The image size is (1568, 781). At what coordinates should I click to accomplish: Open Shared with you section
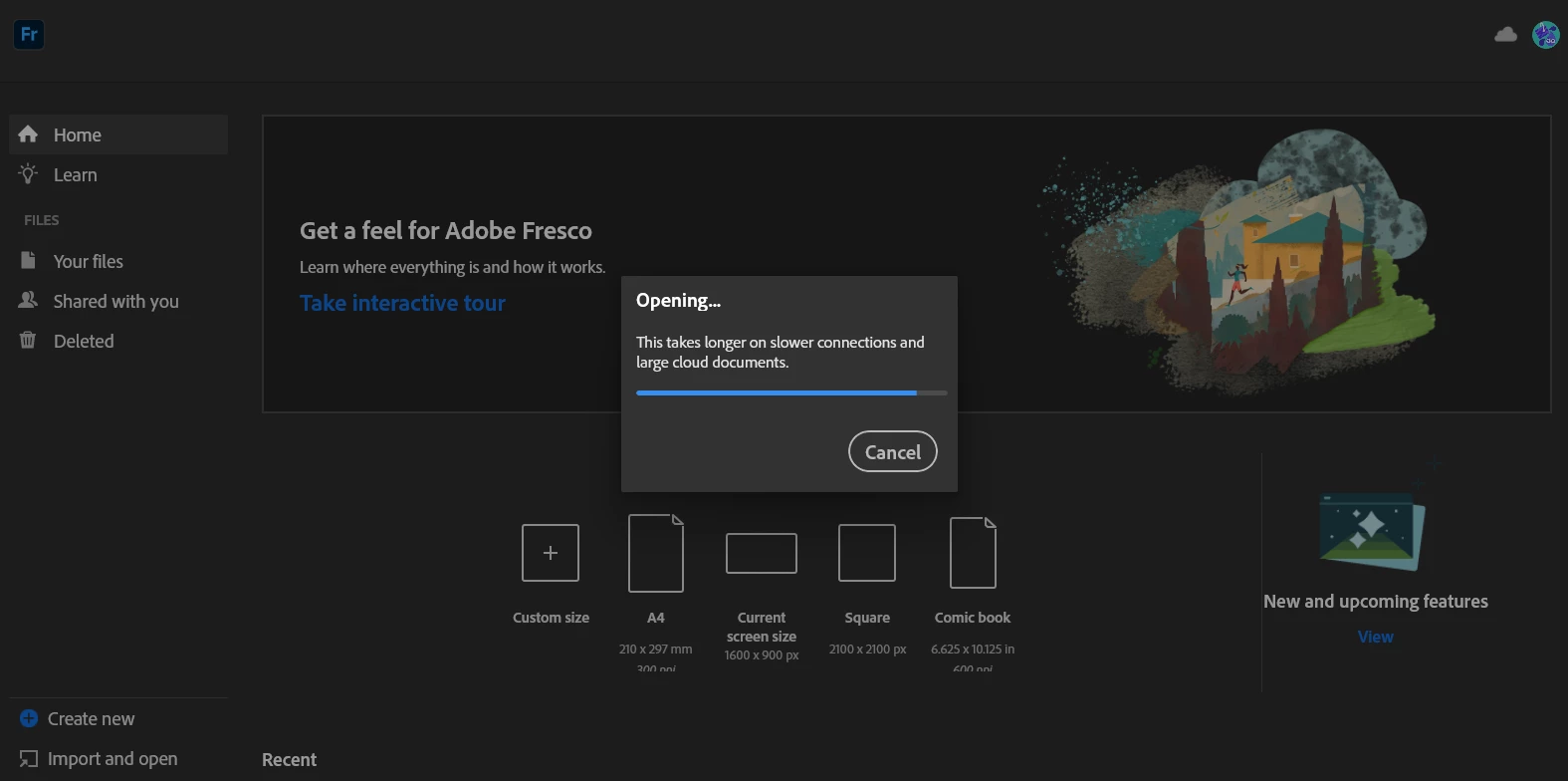click(x=118, y=301)
